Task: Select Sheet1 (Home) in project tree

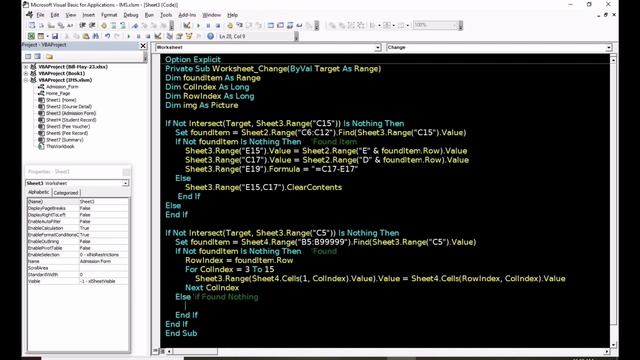Action: (61, 100)
